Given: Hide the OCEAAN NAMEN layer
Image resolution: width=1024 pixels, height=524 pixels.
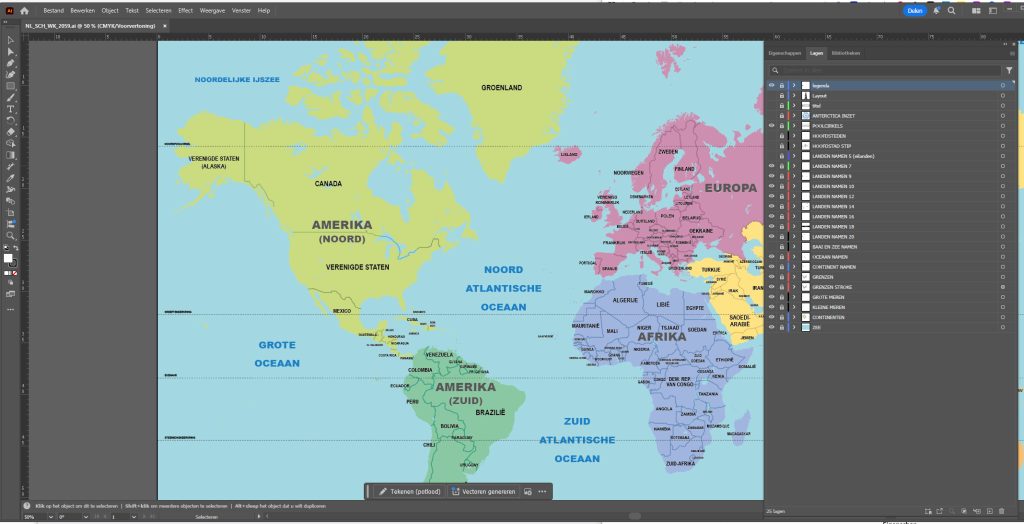Looking at the screenshot, I should [x=772, y=257].
